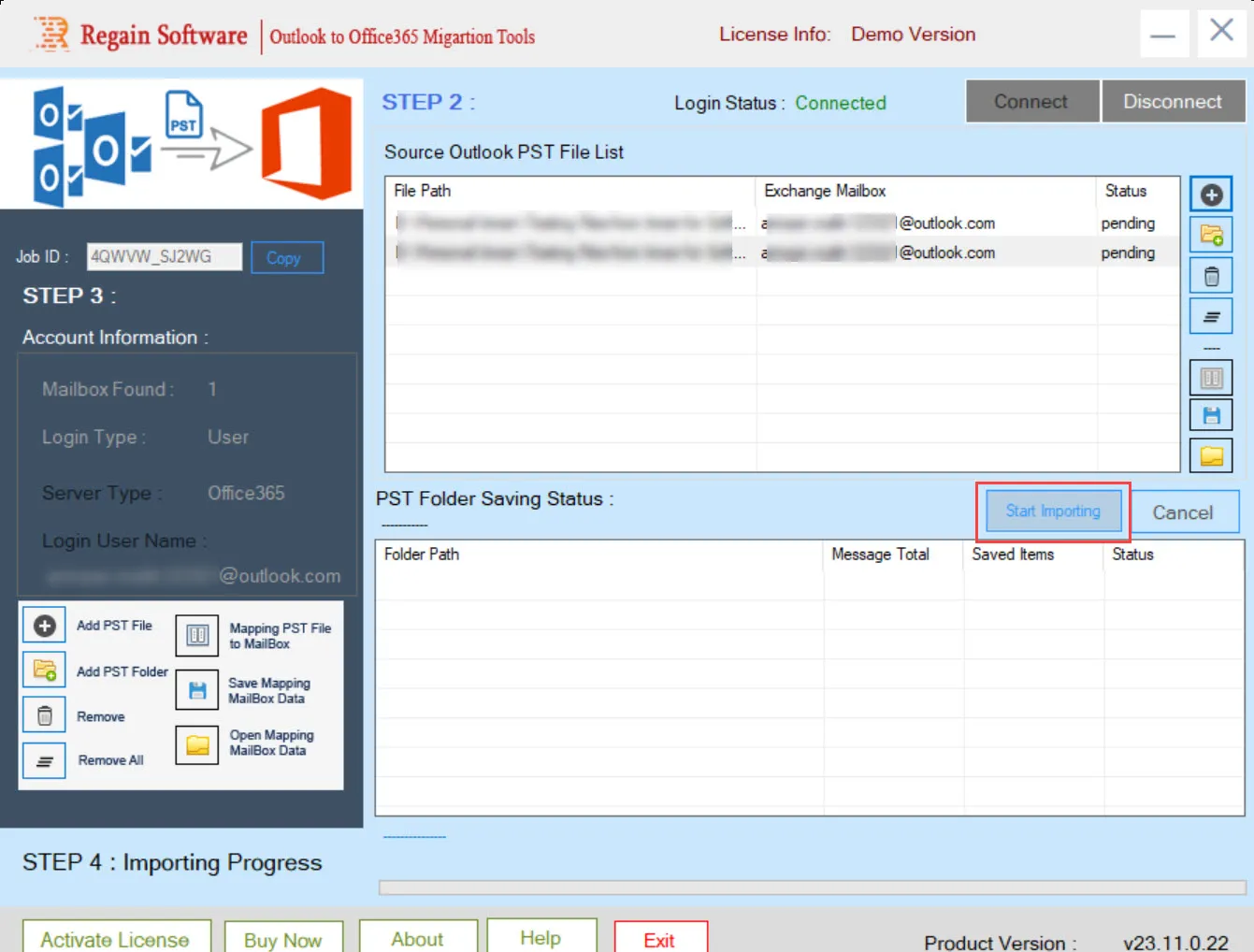Start importing the PST files
The height and width of the screenshot is (952, 1254).
(x=1053, y=512)
